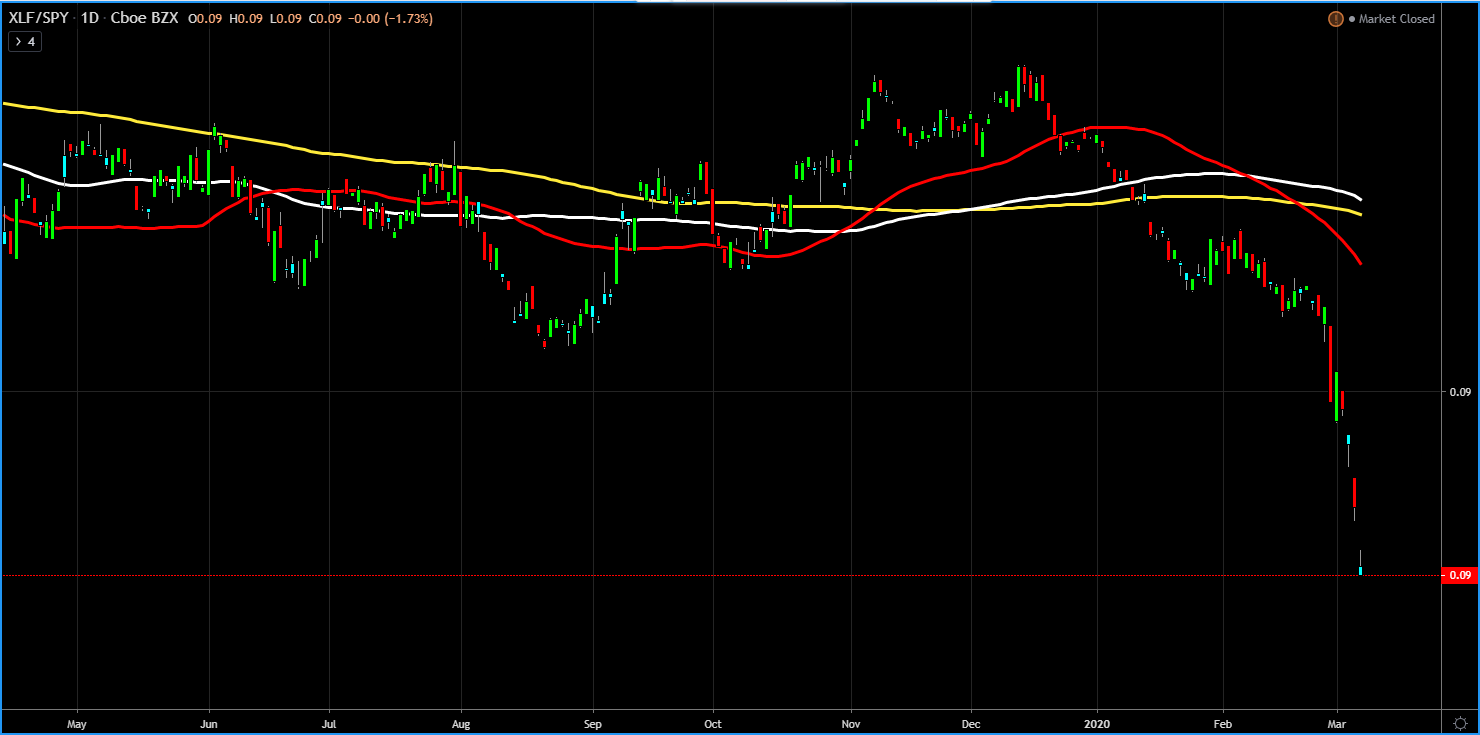
Task: Click the Mar label on time axis
Action: point(1337,722)
